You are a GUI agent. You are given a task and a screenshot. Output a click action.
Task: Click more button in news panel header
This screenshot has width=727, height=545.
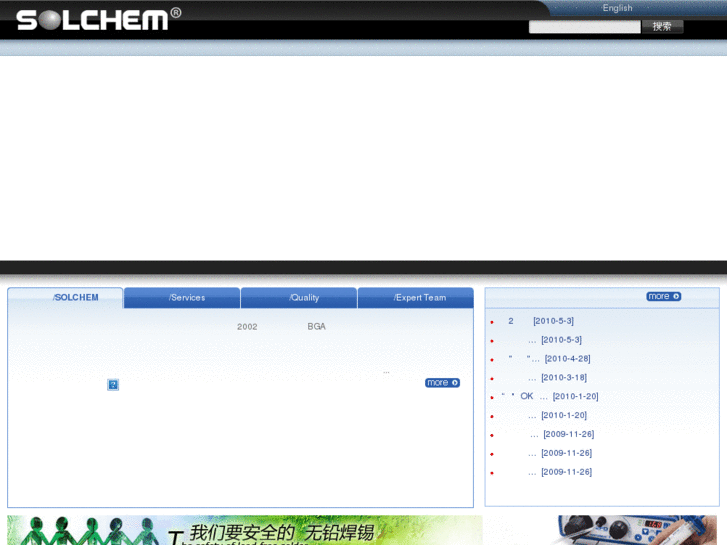[x=663, y=296]
